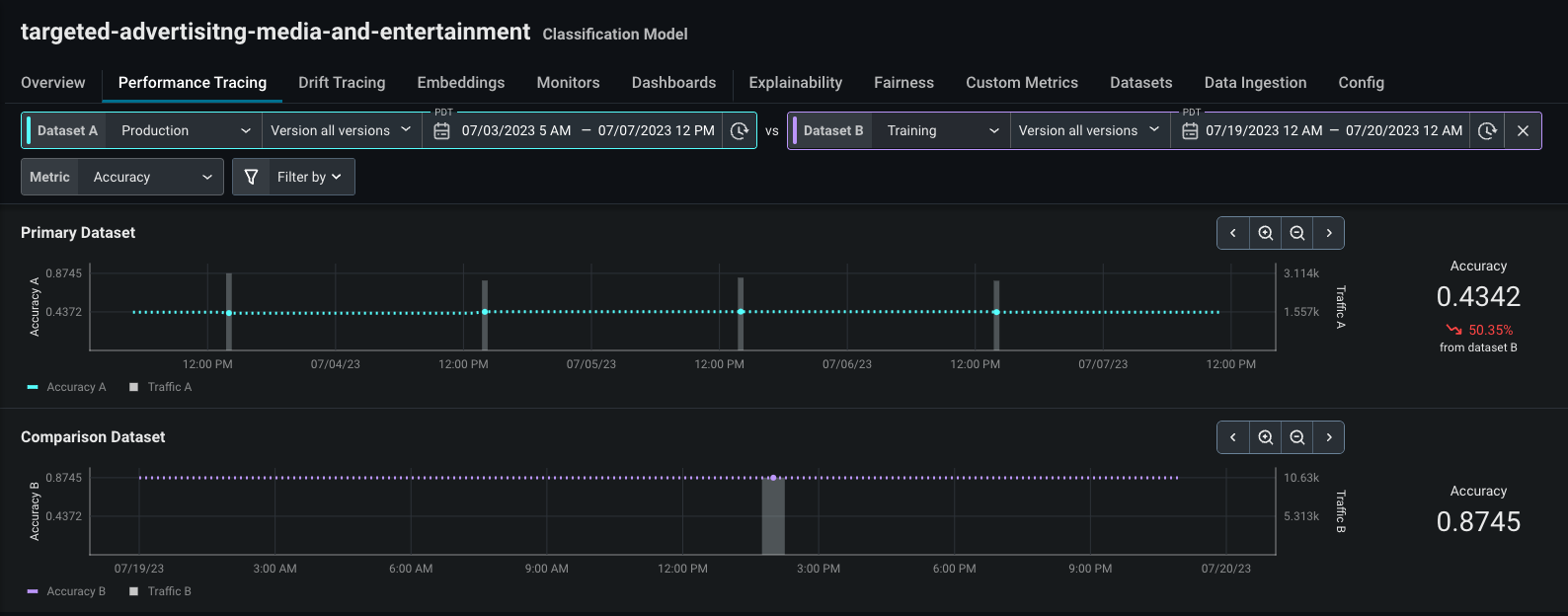Click the filter funnel icon
Image resolution: width=1568 pixels, height=616 pixels.
click(251, 177)
